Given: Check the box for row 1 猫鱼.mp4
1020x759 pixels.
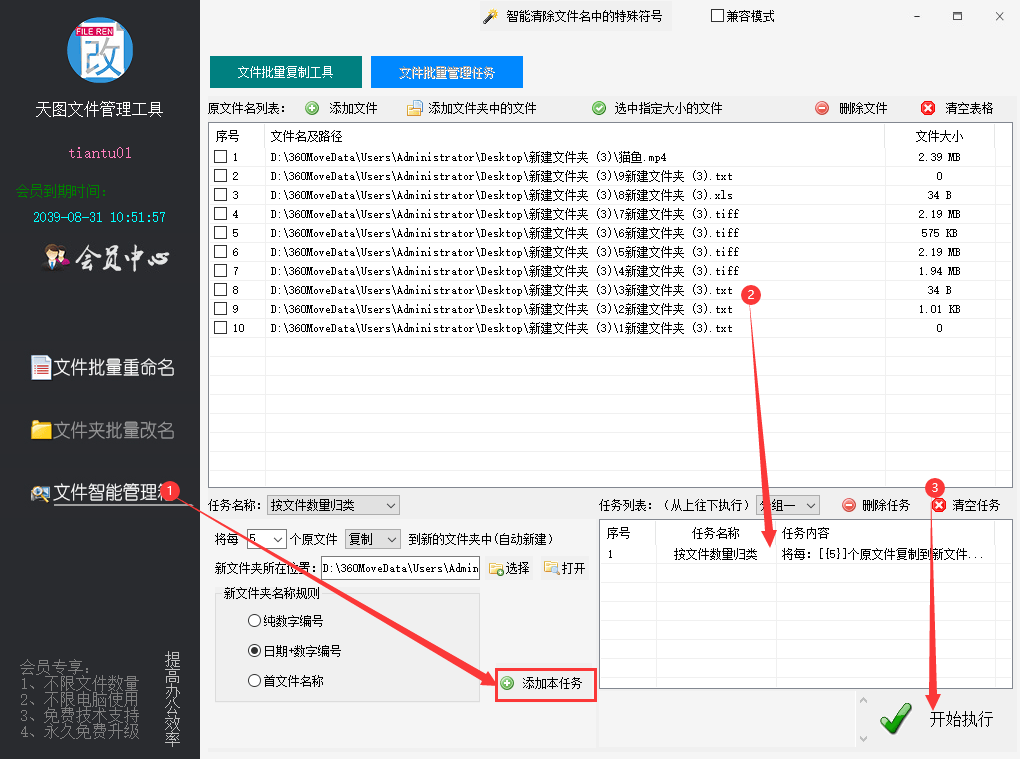Looking at the screenshot, I should (x=221, y=157).
